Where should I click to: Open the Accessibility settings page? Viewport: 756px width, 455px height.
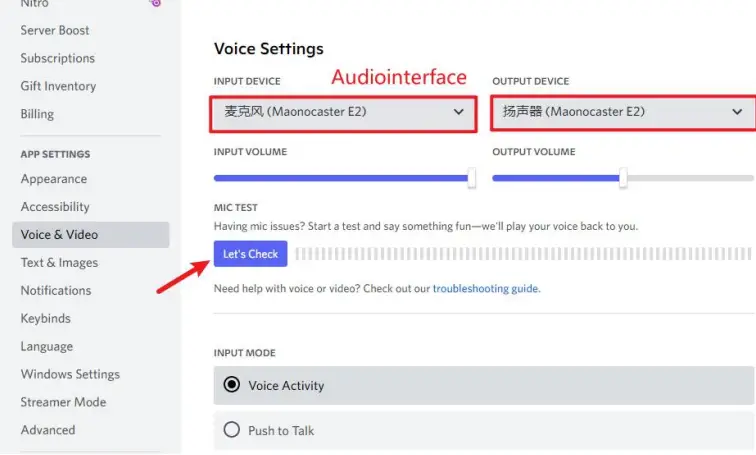tap(55, 207)
